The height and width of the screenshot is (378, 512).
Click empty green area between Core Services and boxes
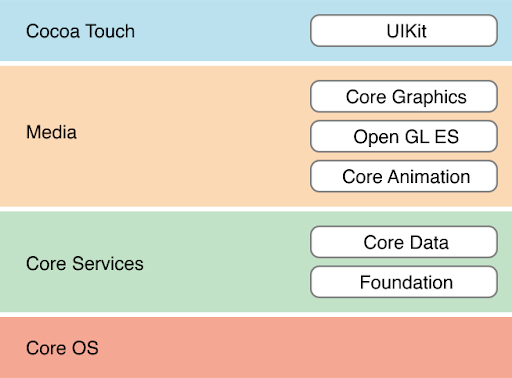pos(227,262)
